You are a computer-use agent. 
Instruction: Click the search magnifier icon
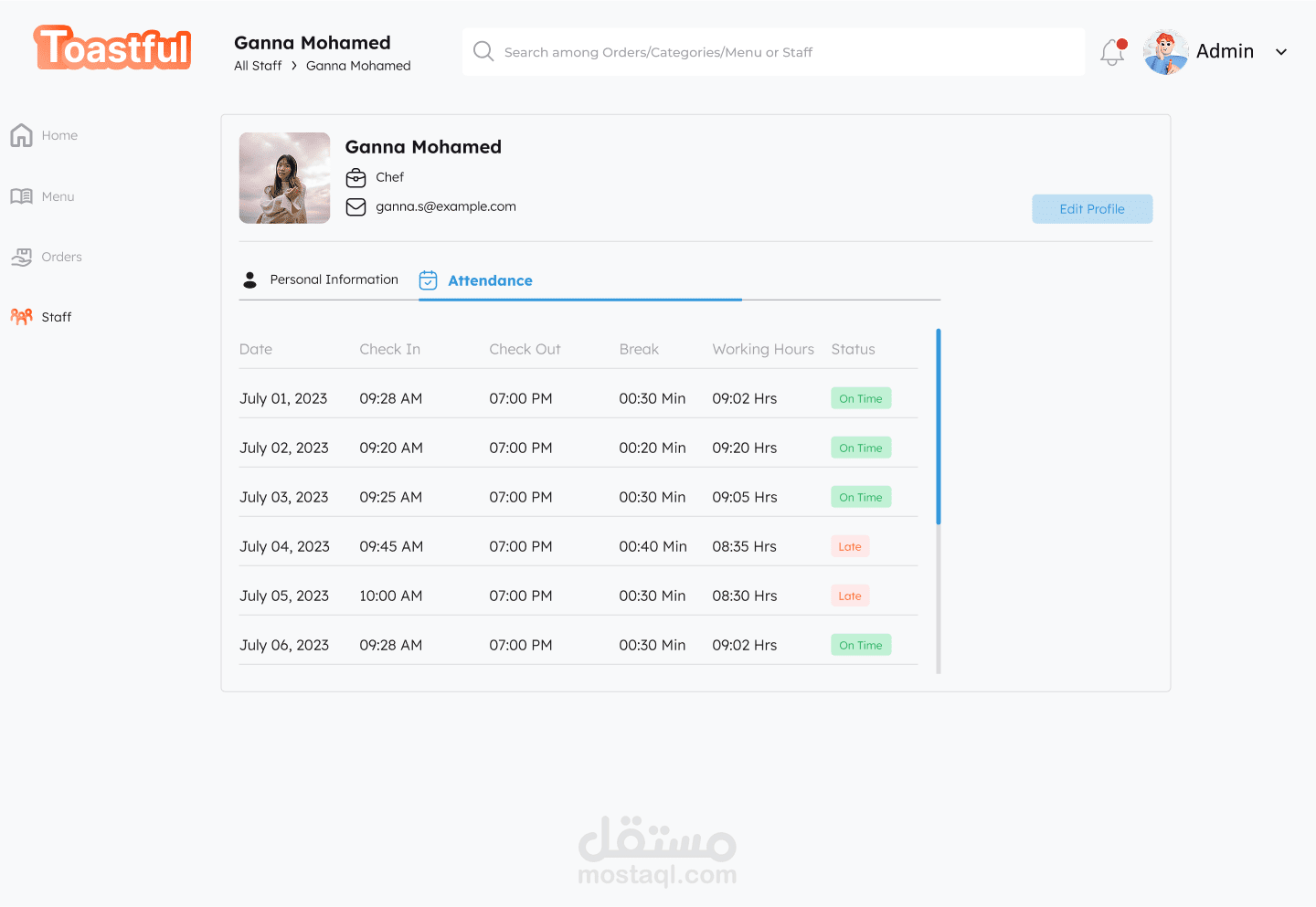(483, 51)
